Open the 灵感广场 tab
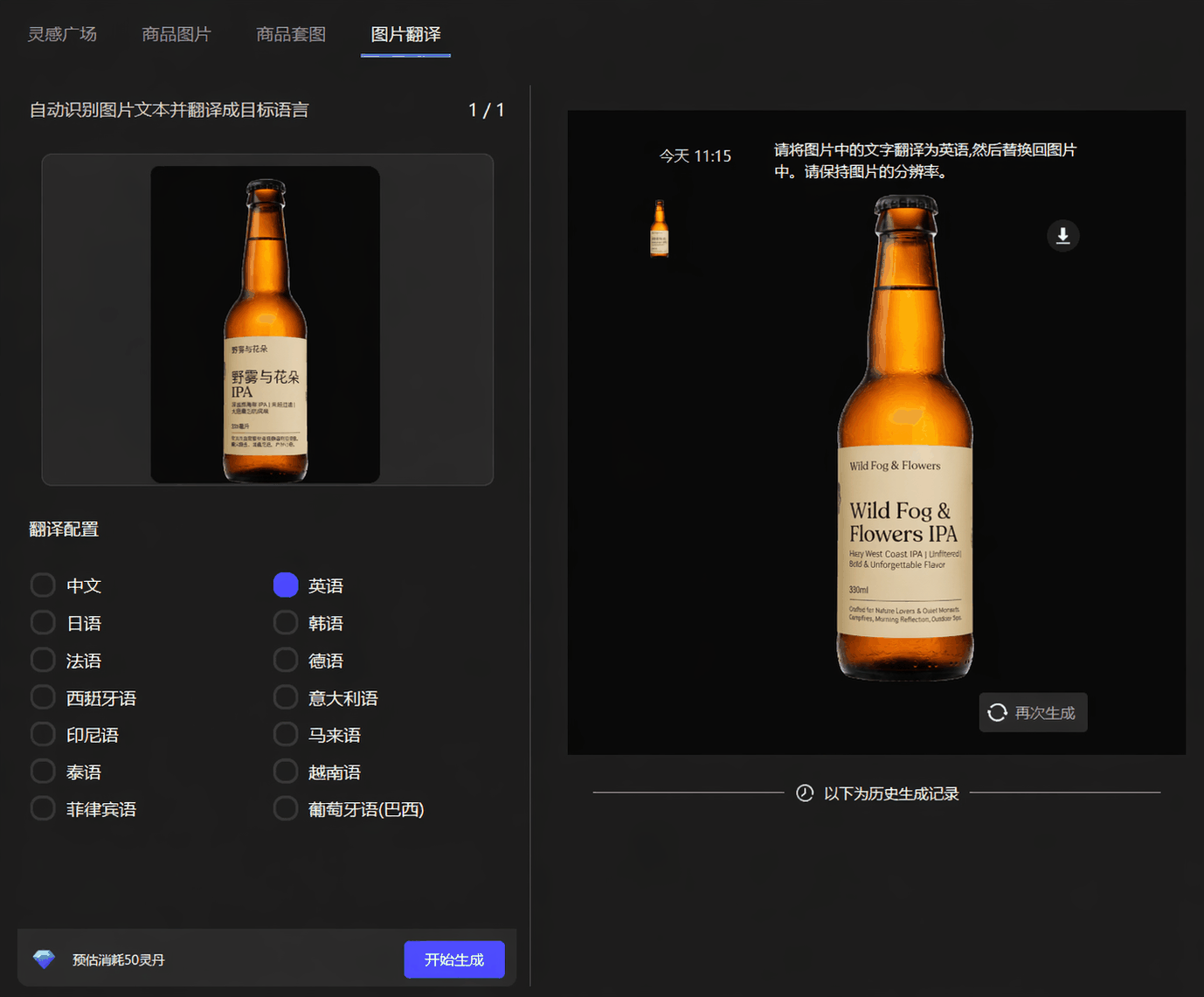Image resolution: width=1204 pixels, height=997 pixels. [x=62, y=34]
